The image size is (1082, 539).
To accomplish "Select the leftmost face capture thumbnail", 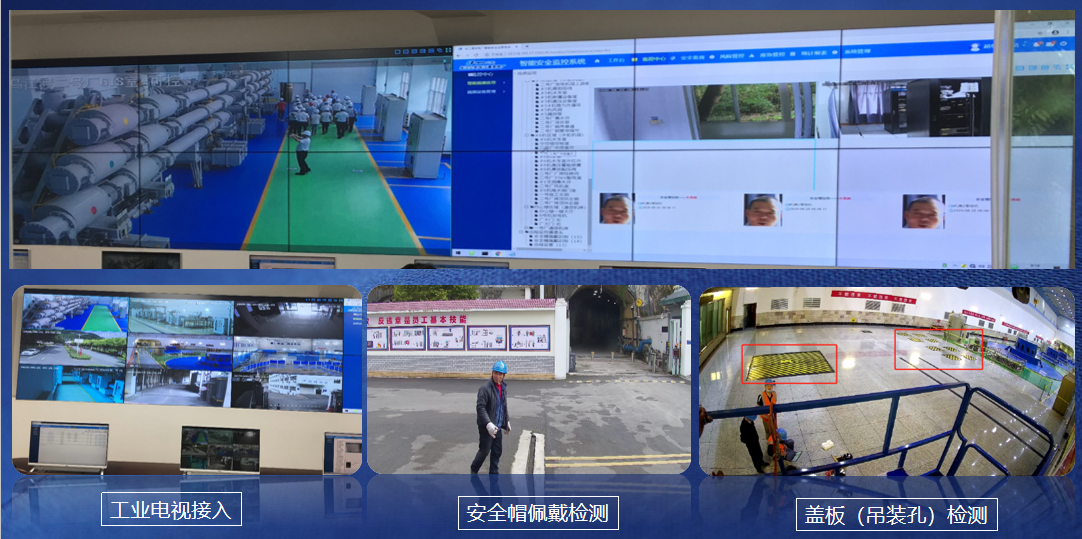I will coord(615,210).
